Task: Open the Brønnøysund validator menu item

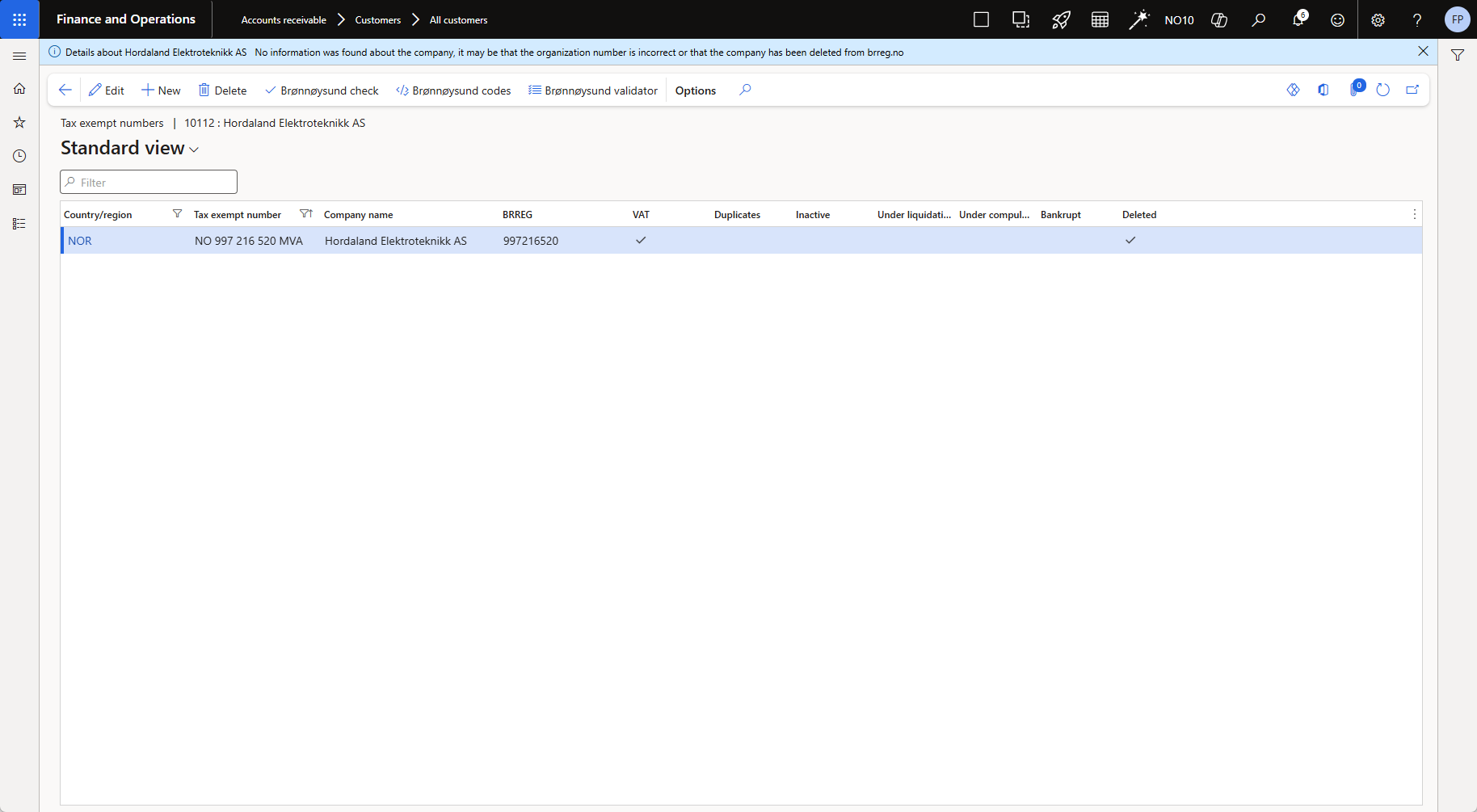Action: (x=593, y=90)
